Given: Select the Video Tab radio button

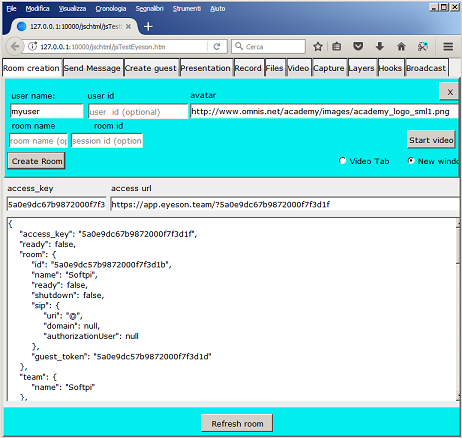Looking at the screenshot, I should point(342,161).
